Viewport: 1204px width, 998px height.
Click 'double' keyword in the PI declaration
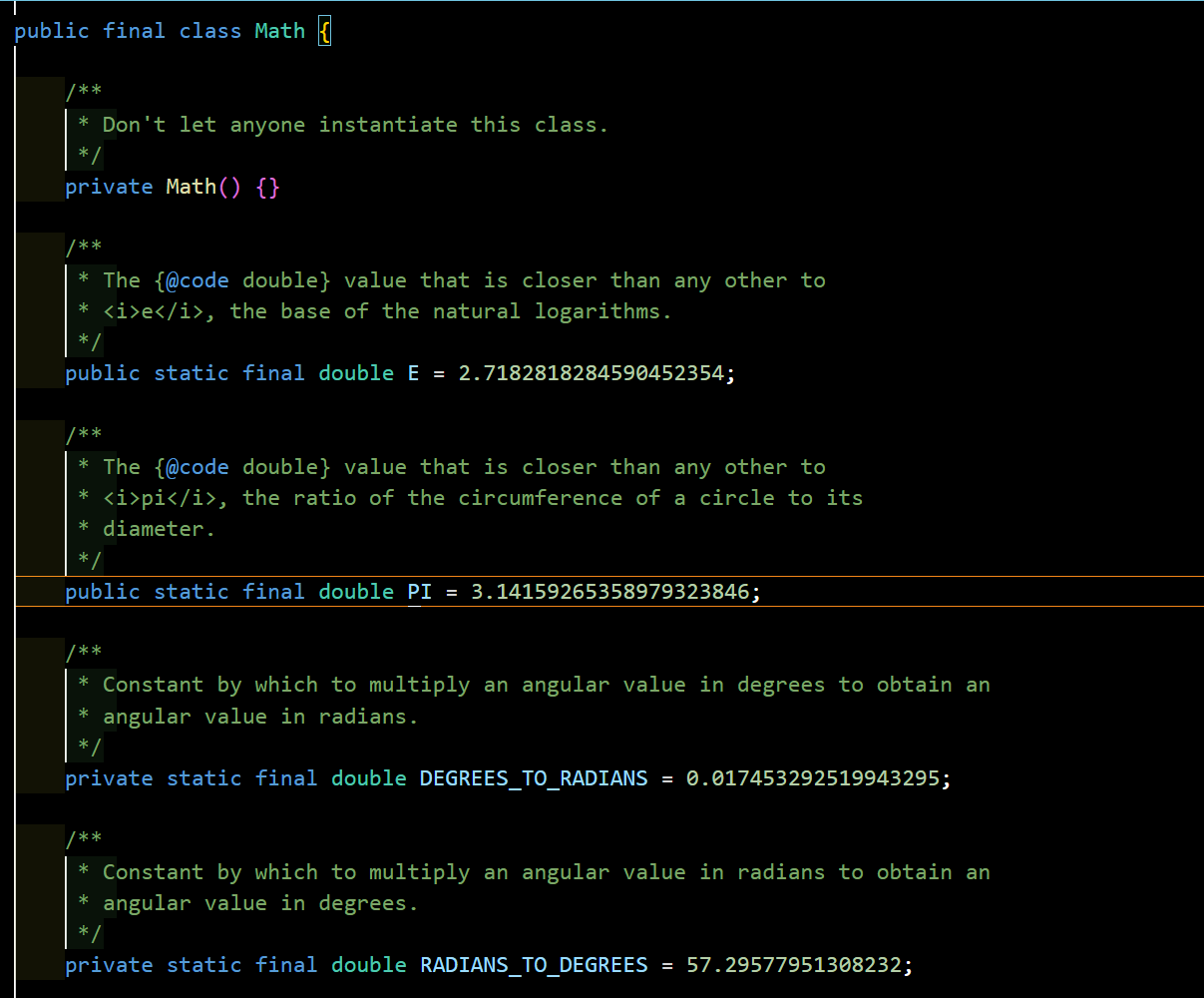click(x=356, y=592)
